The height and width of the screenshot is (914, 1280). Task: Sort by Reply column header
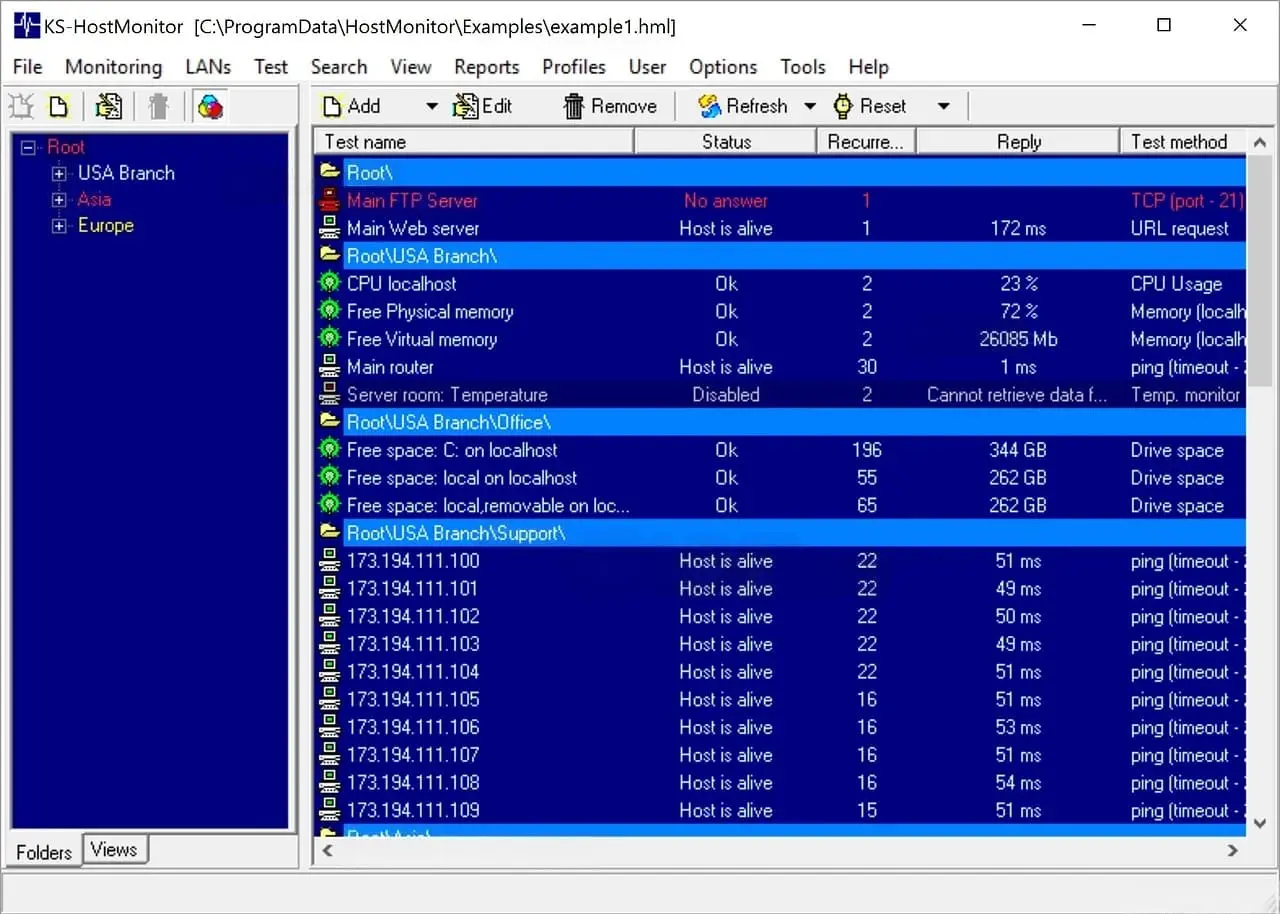1018,142
